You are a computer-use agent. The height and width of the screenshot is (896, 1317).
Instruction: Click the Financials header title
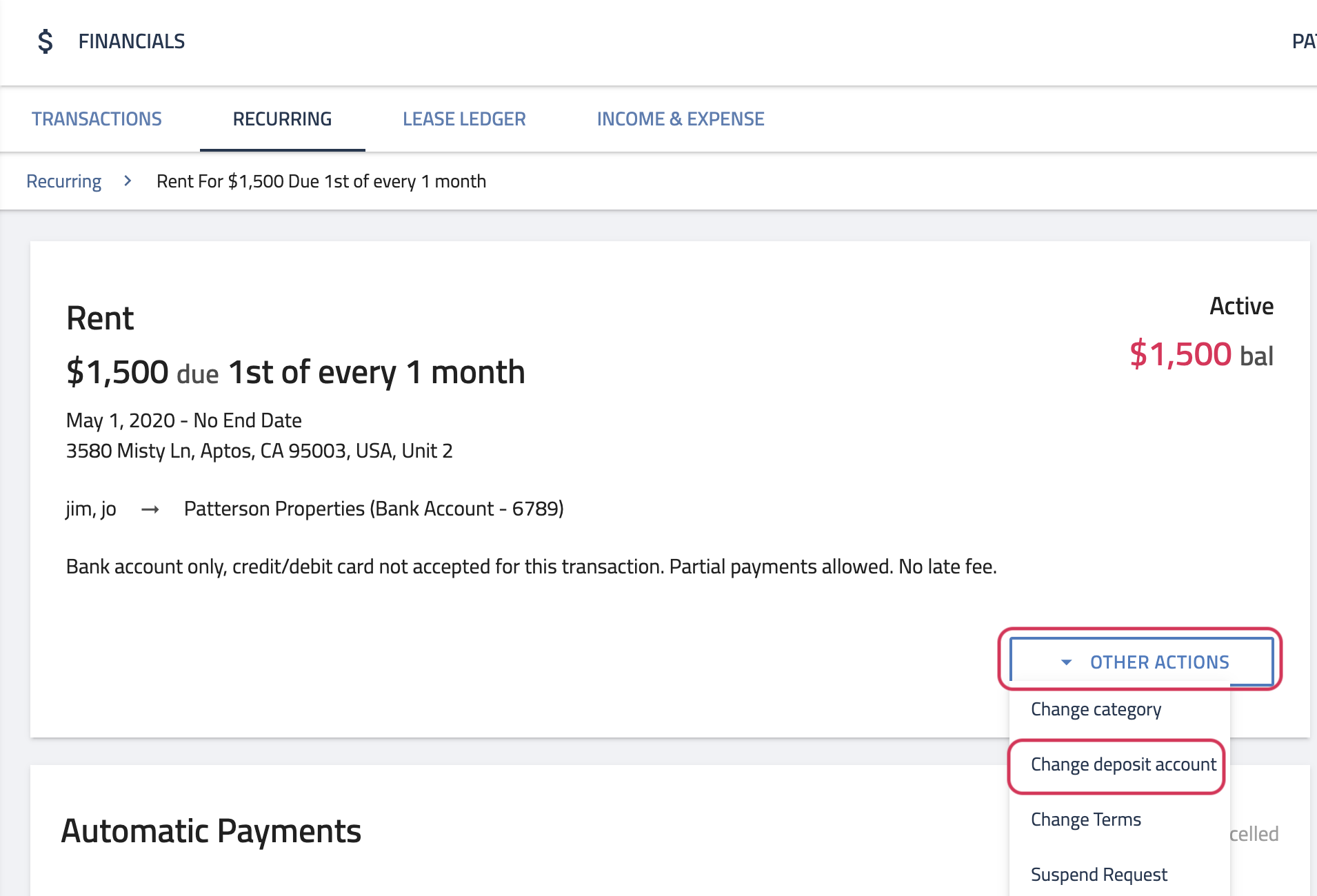pyautogui.click(x=132, y=41)
